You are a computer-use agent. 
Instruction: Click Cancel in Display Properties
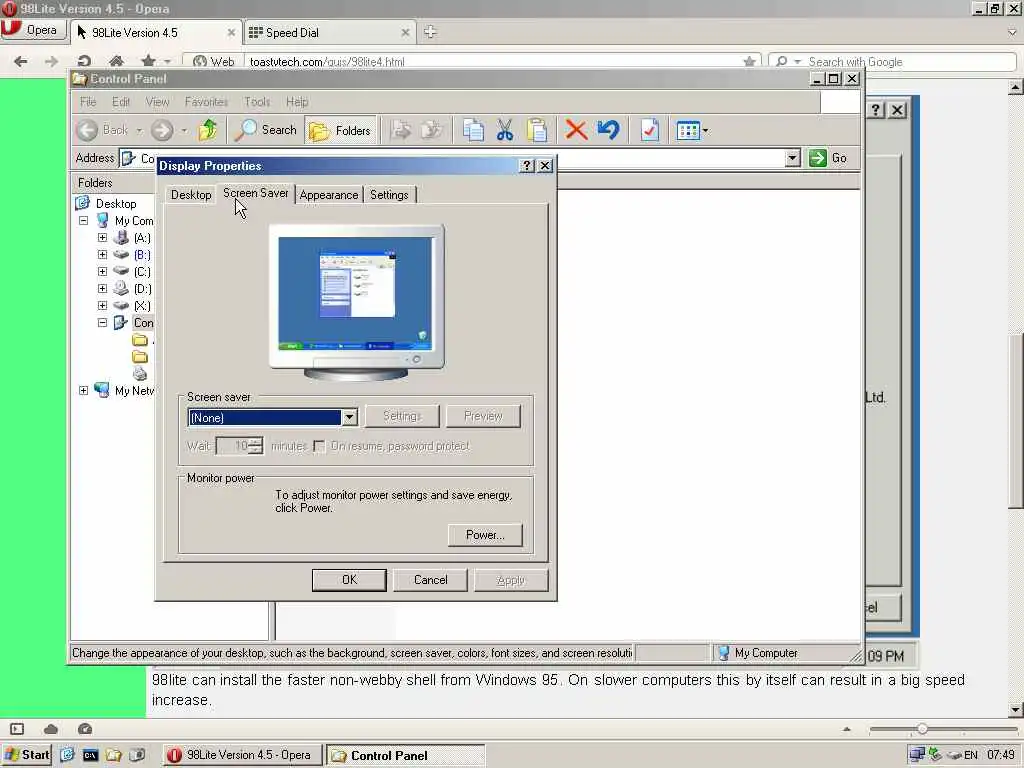(430, 580)
